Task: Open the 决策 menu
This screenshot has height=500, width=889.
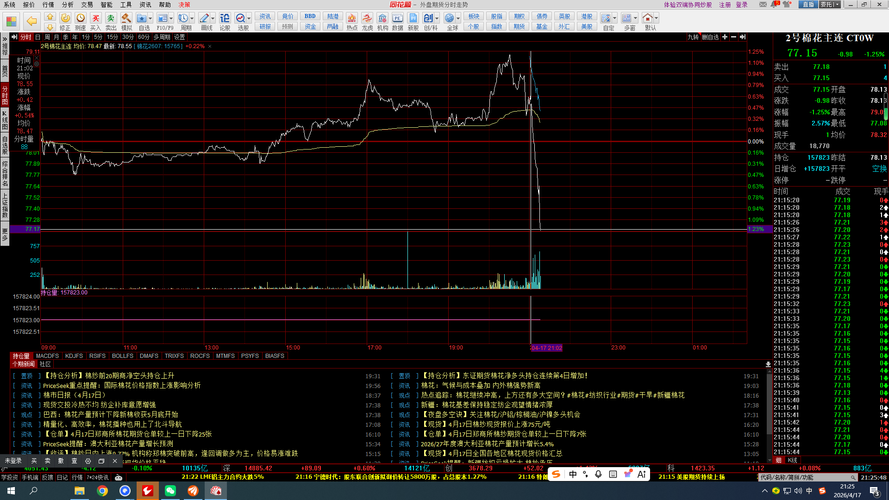Action: 184,5
